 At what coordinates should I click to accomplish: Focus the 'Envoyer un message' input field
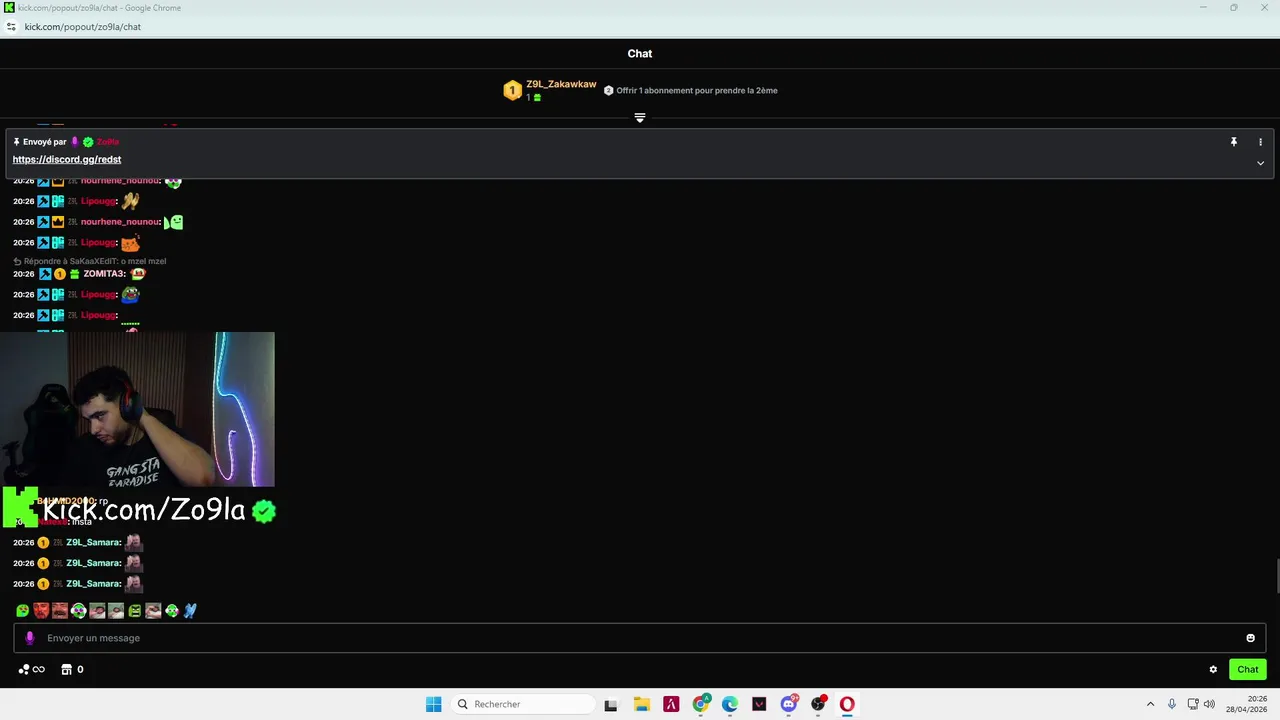[640, 638]
